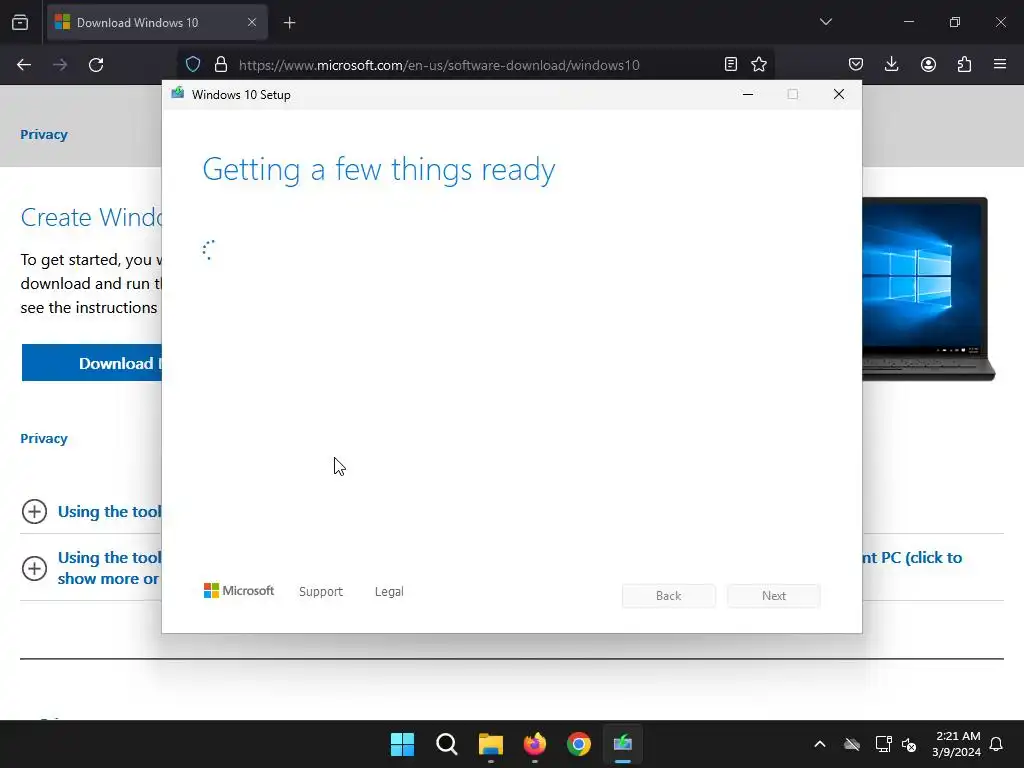
Task: Minimize the Windows 10 Setup window
Action: (748, 94)
